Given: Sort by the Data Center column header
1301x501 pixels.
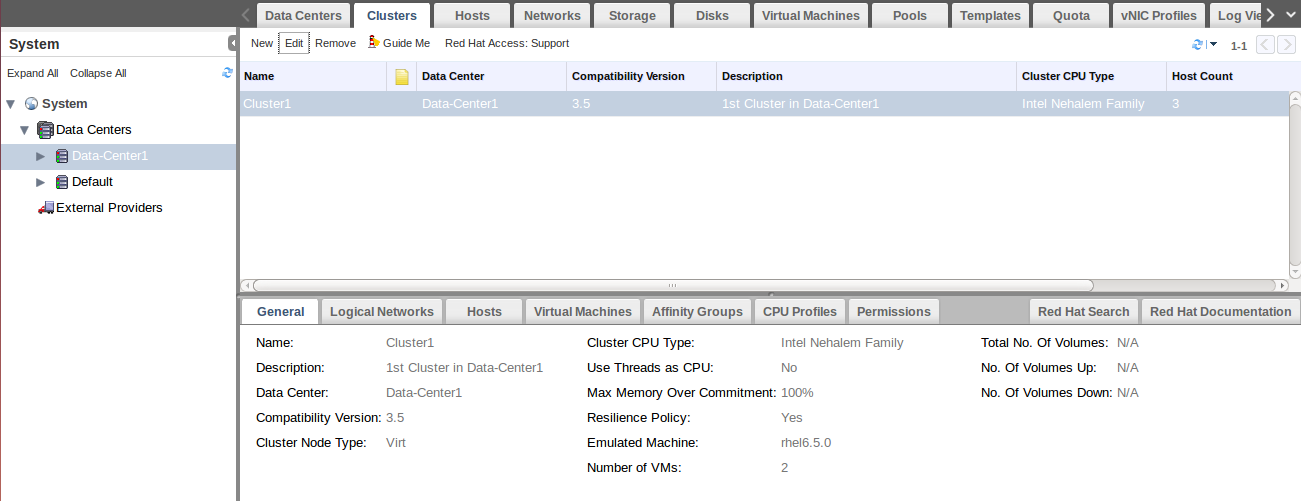Looking at the screenshot, I should tap(491, 77).
